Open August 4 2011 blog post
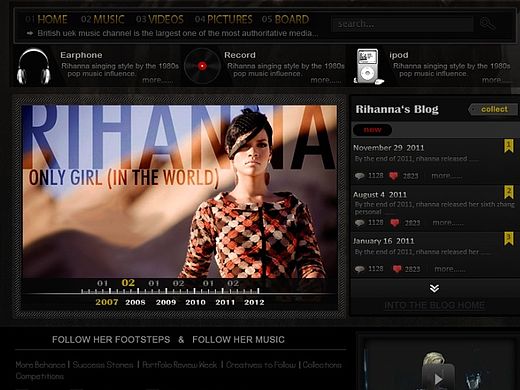 tap(380, 194)
